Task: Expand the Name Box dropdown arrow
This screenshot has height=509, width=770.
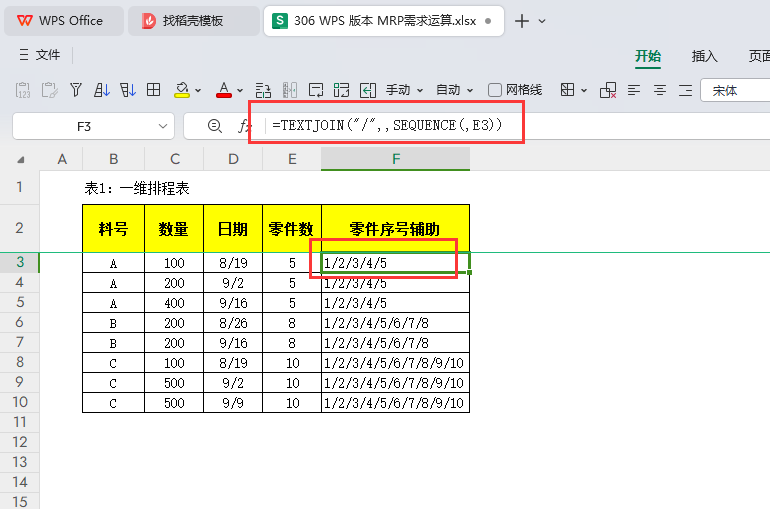Action: click(163, 126)
